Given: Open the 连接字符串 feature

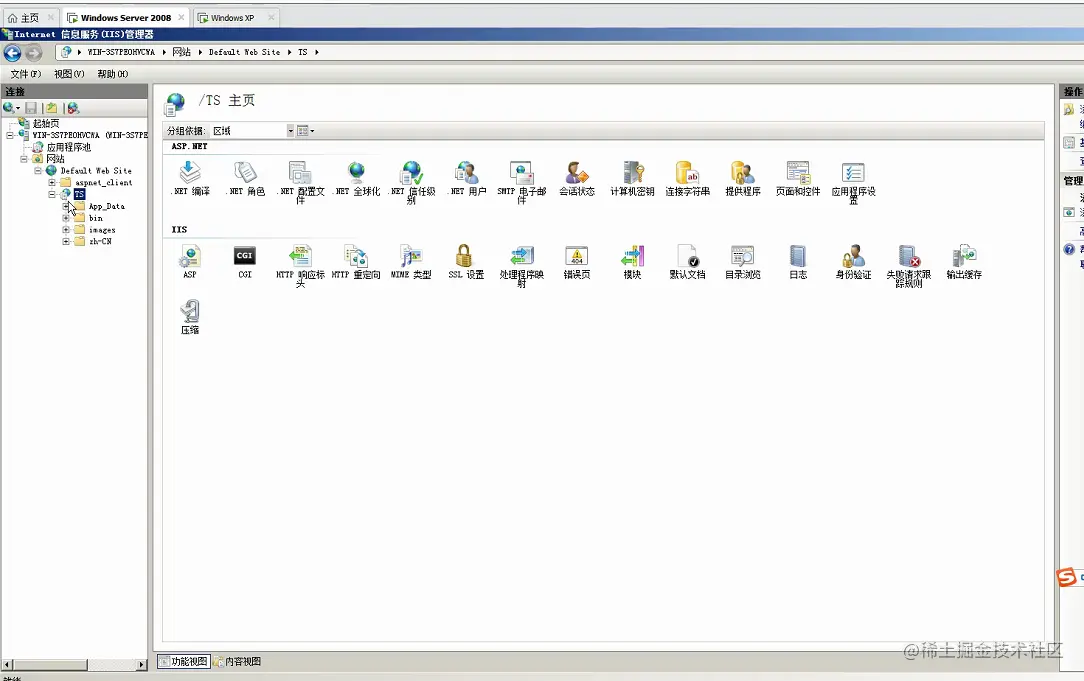Looking at the screenshot, I should [688, 178].
